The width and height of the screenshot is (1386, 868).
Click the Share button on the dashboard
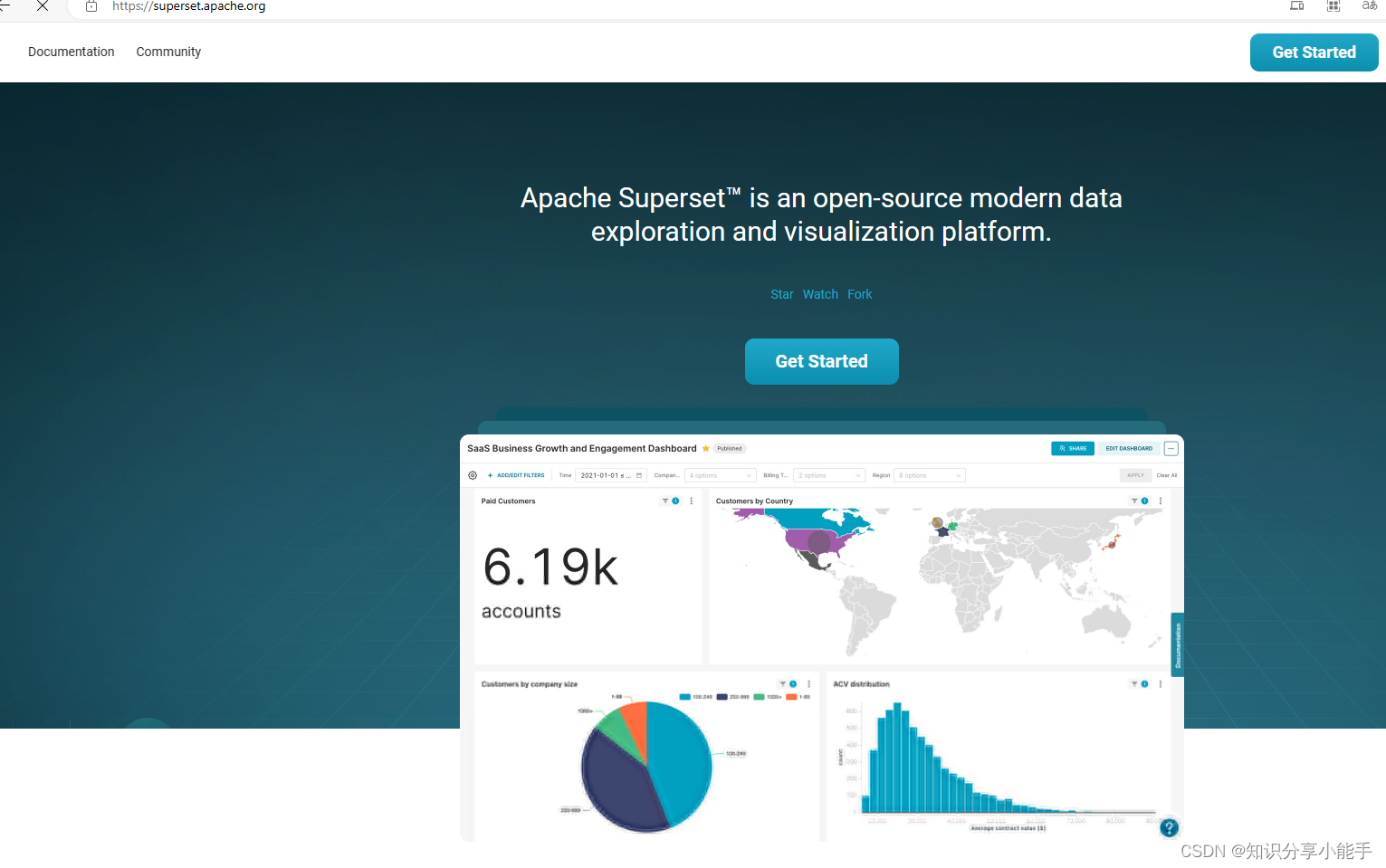(x=1073, y=449)
